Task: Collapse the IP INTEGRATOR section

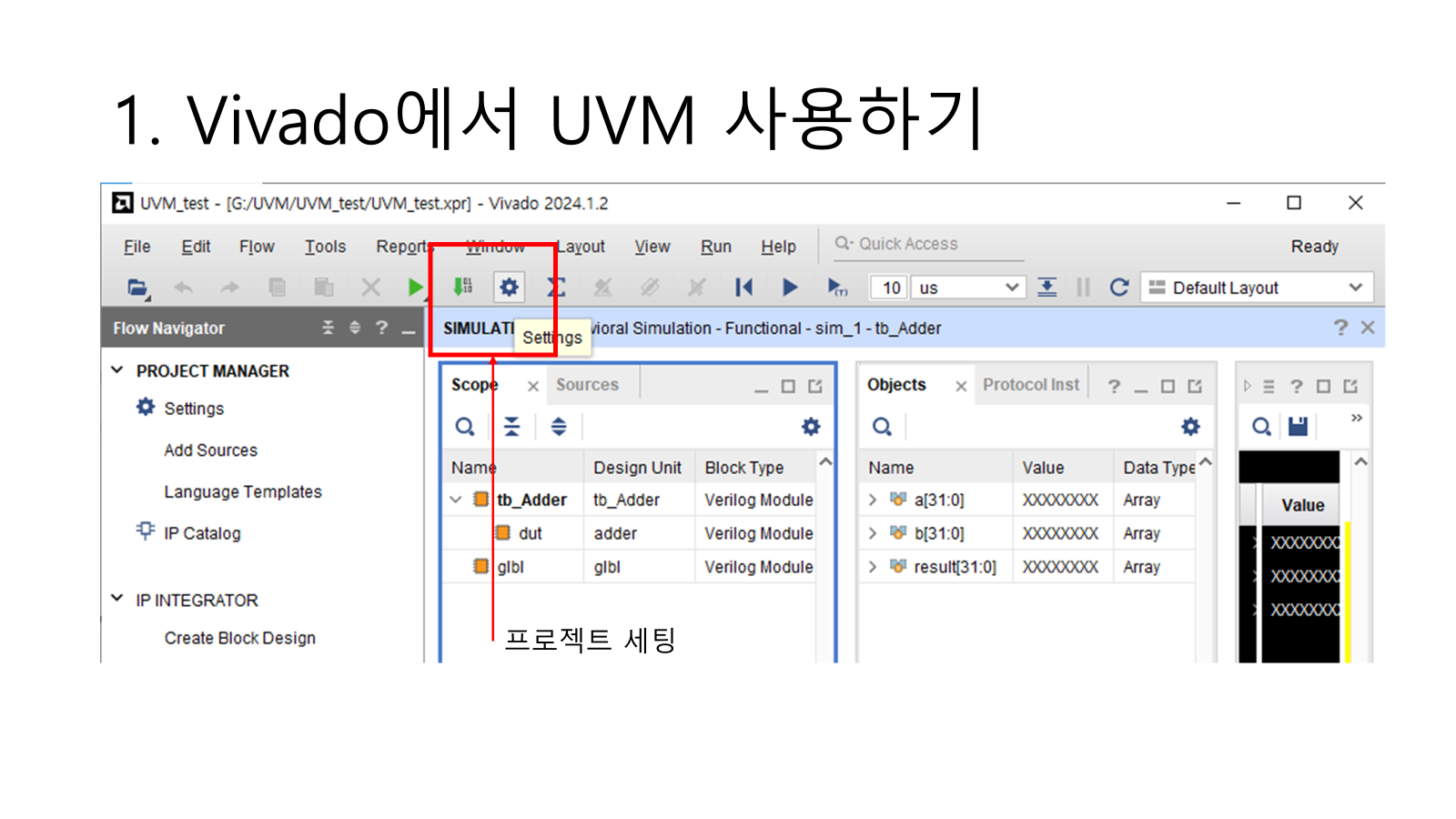Action: click(x=117, y=599)
